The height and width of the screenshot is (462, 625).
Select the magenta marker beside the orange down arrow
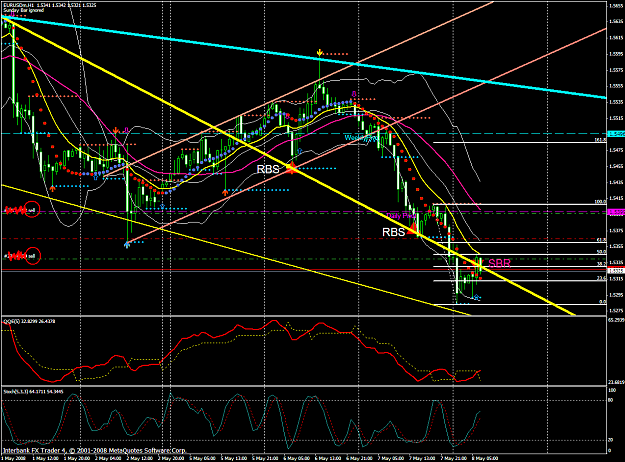click(126, 130)
